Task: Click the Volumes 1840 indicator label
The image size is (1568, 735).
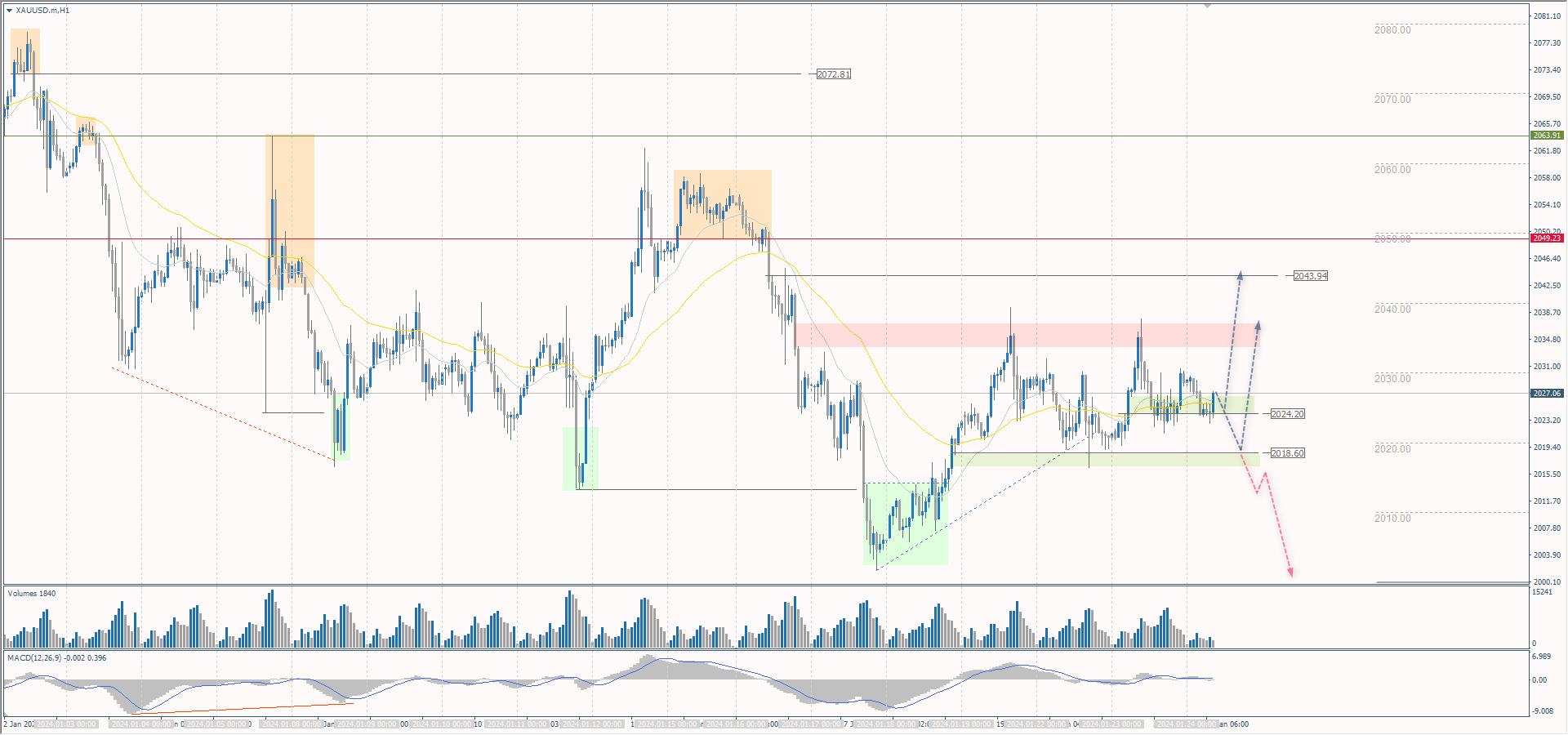Action: (x=32, y=594)
